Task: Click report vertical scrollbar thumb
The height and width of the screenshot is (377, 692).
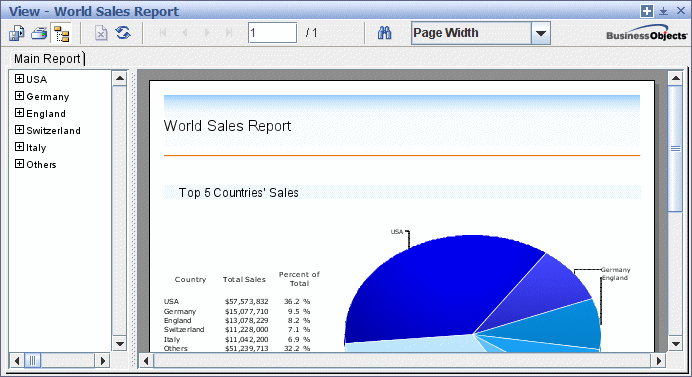Action: pyautogui.click(x=675, y=149)
